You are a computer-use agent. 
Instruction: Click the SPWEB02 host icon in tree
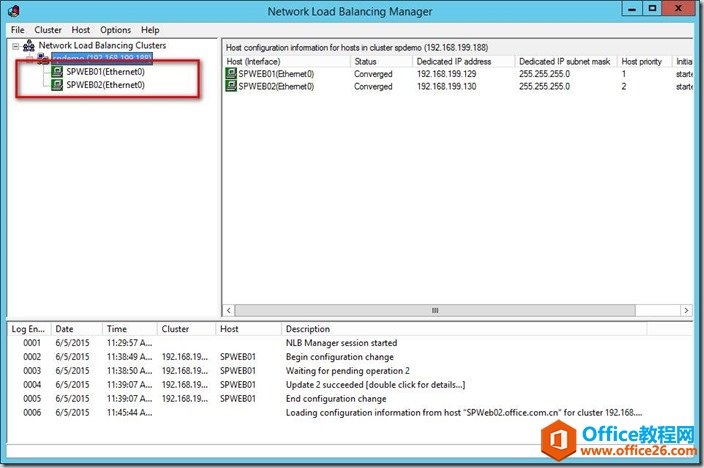point(57,84)
